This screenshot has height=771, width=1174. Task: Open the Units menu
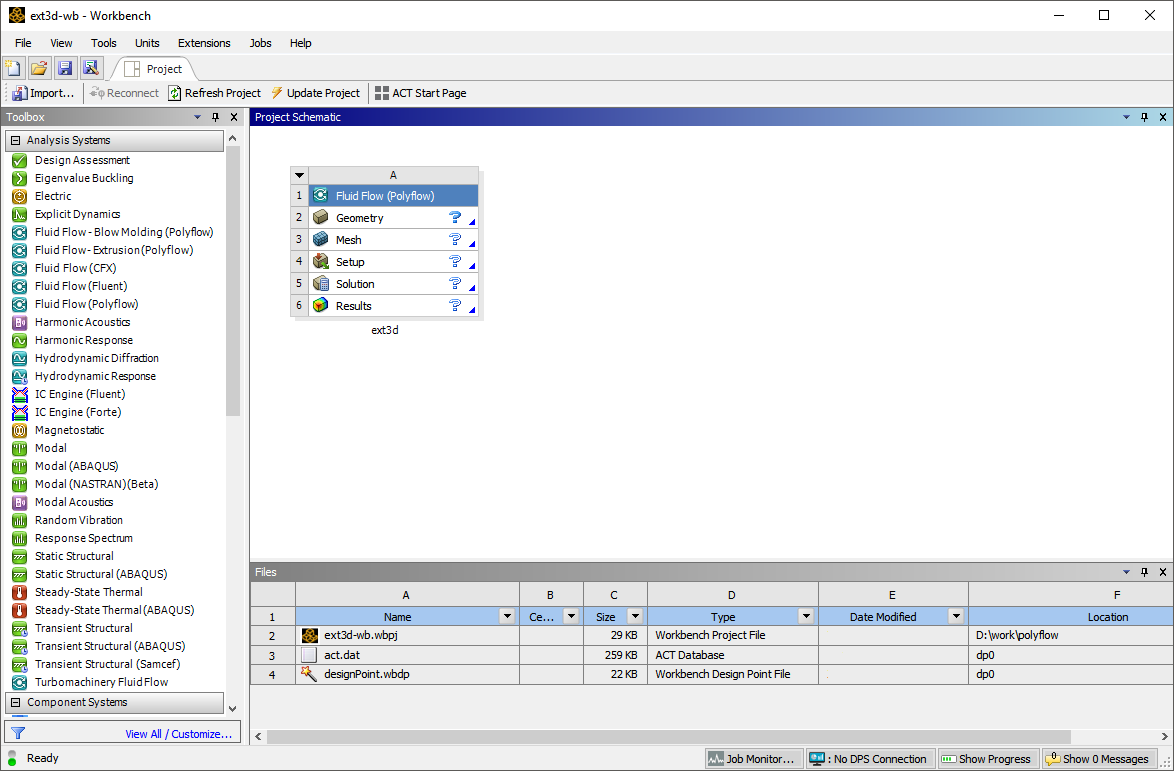click(147, 43)
